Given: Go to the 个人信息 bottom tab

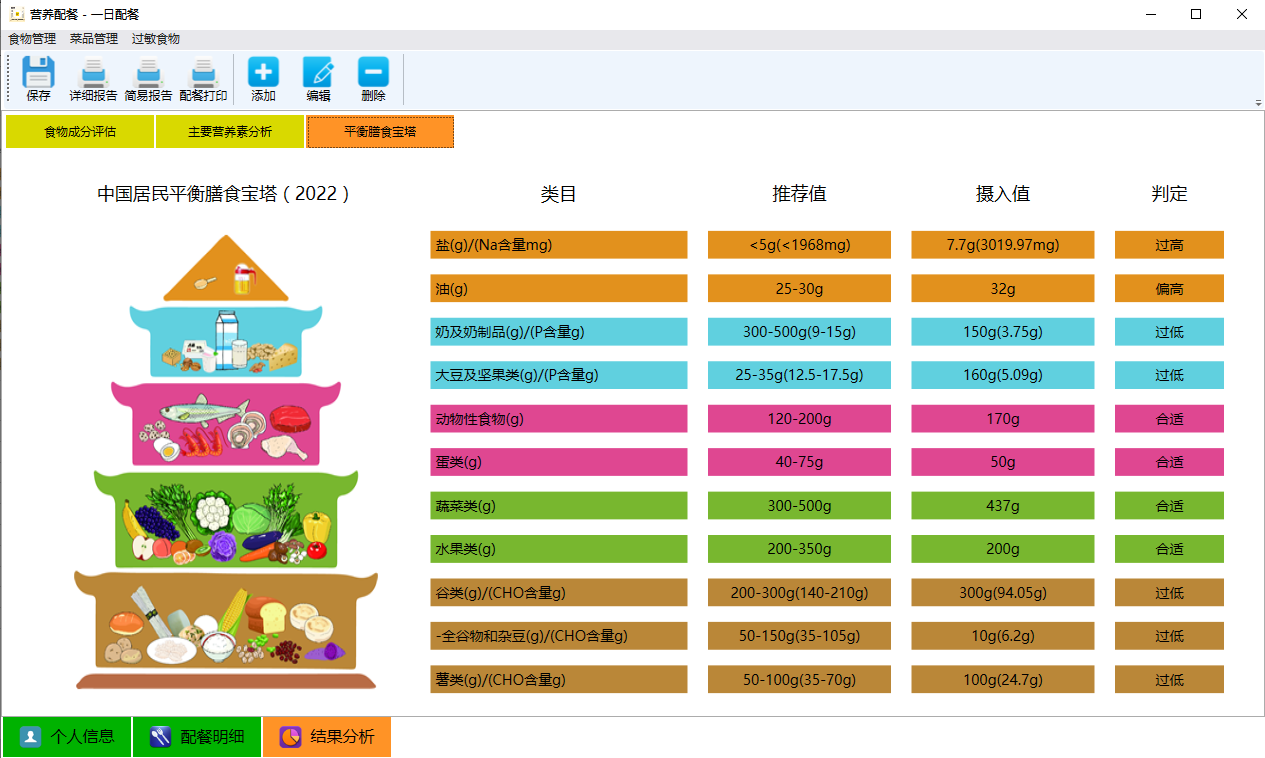Looking at the screenshot, I should click(x=67, y=737).
